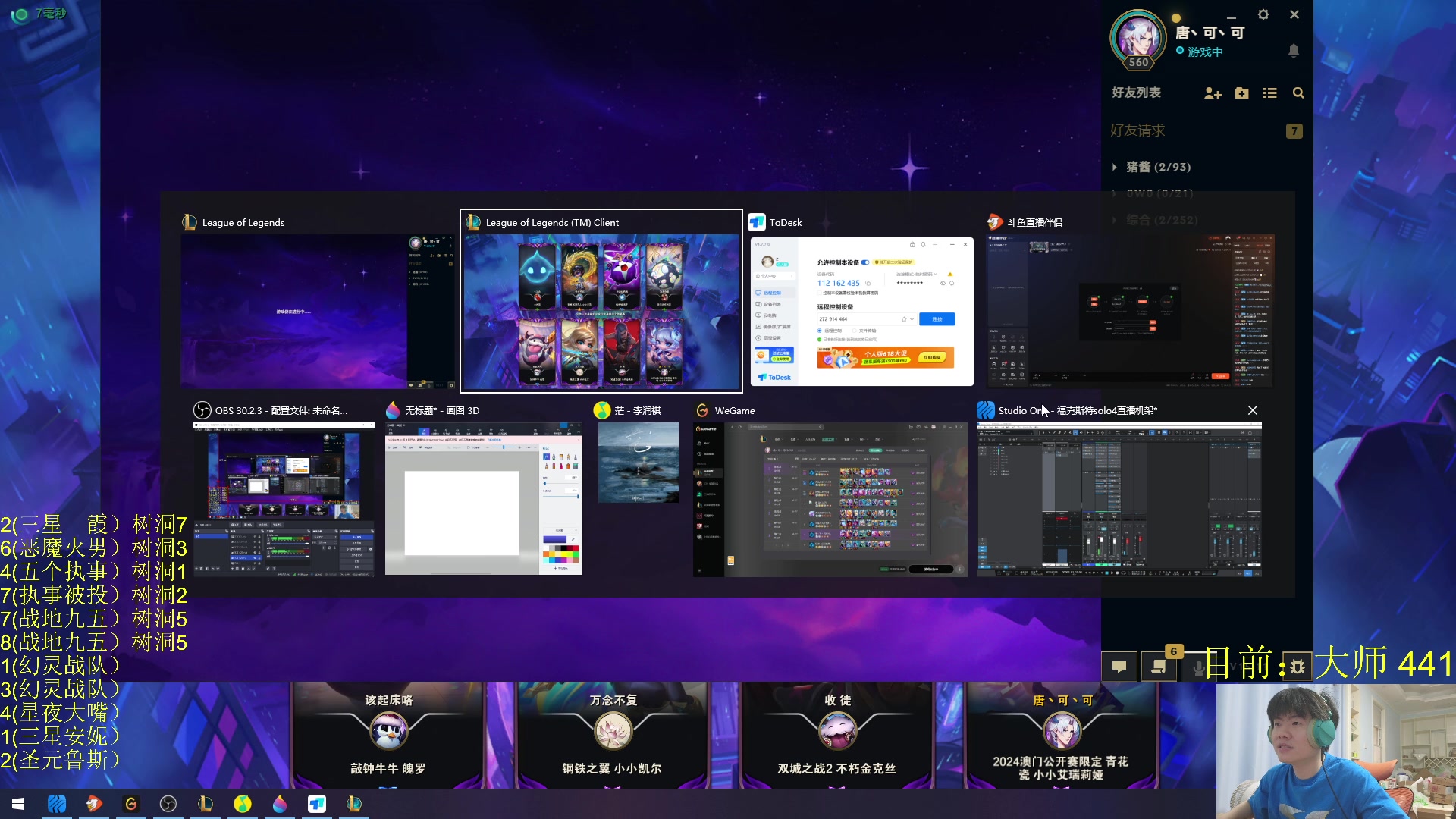Viewport: 1456px width, 819px height.
Task: Open ToDesk from the taskbar
Action: coord(317,804)
